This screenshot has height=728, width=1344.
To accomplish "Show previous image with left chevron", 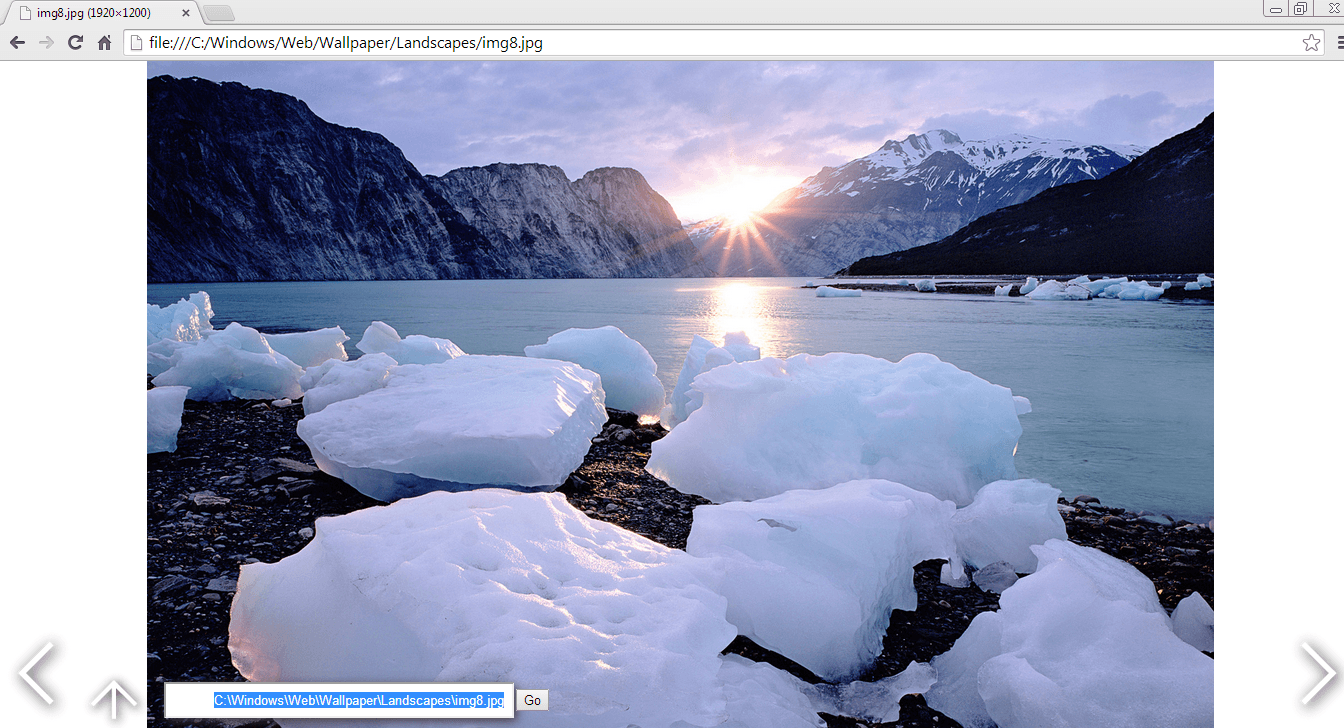I will coord(38,673).
